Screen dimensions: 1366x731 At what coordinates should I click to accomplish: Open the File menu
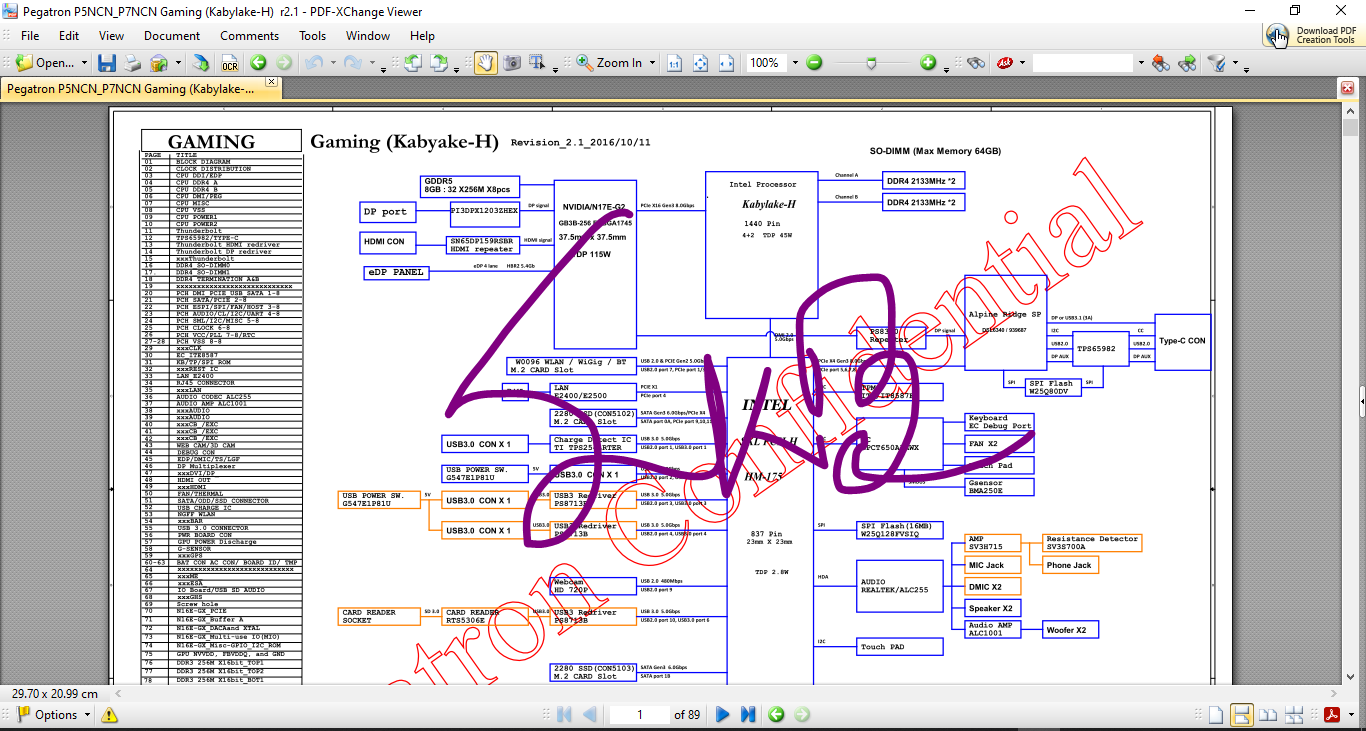[30, 35]
